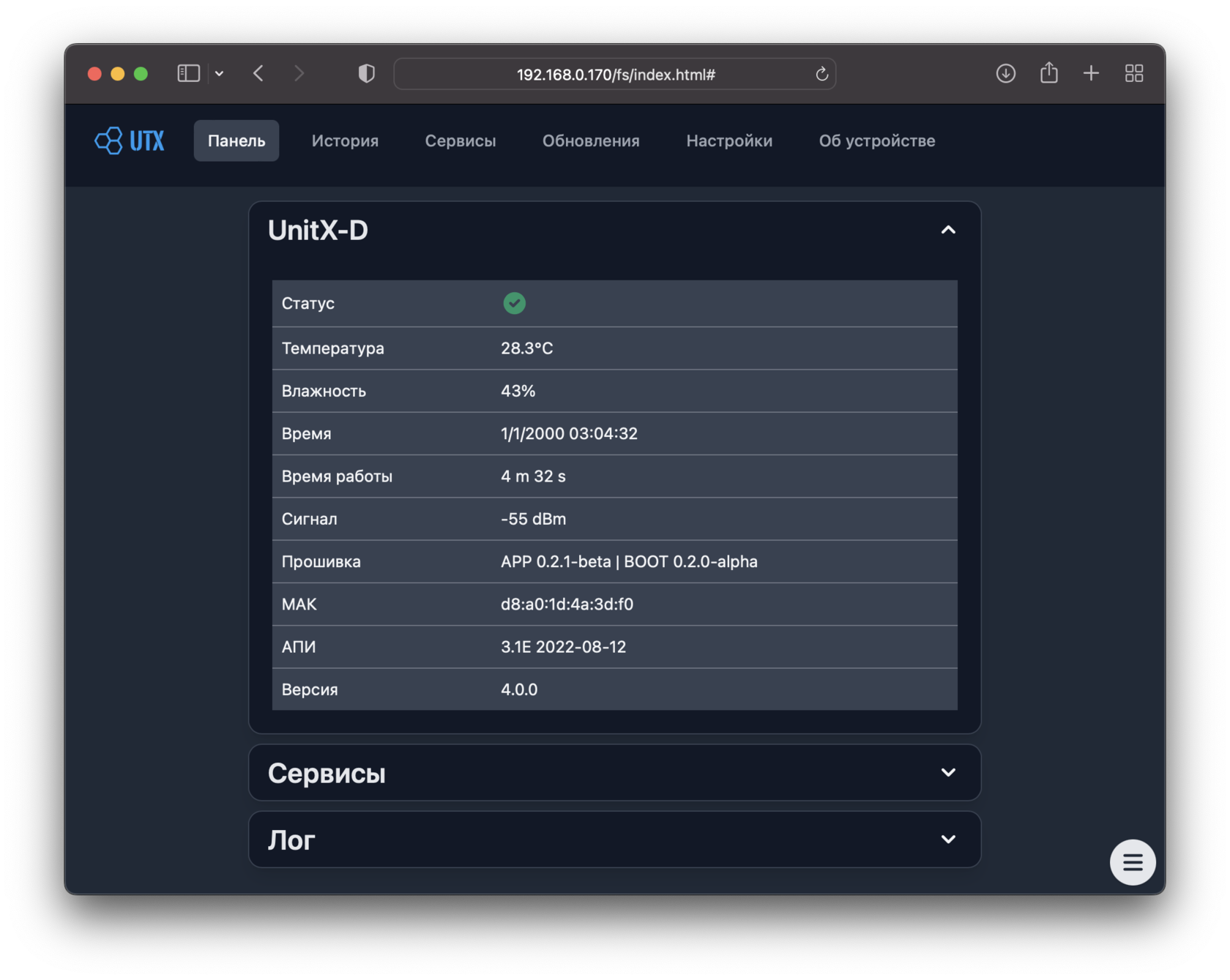Open the Об устройстве page
Screen dimensions: 1230x980
(876, 141)
